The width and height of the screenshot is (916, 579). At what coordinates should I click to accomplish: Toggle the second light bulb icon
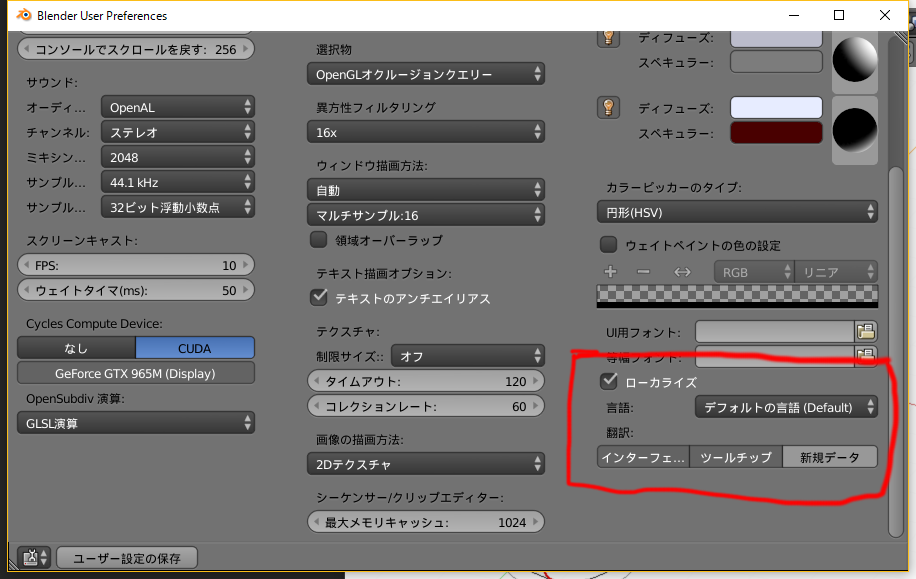(608, 108)
